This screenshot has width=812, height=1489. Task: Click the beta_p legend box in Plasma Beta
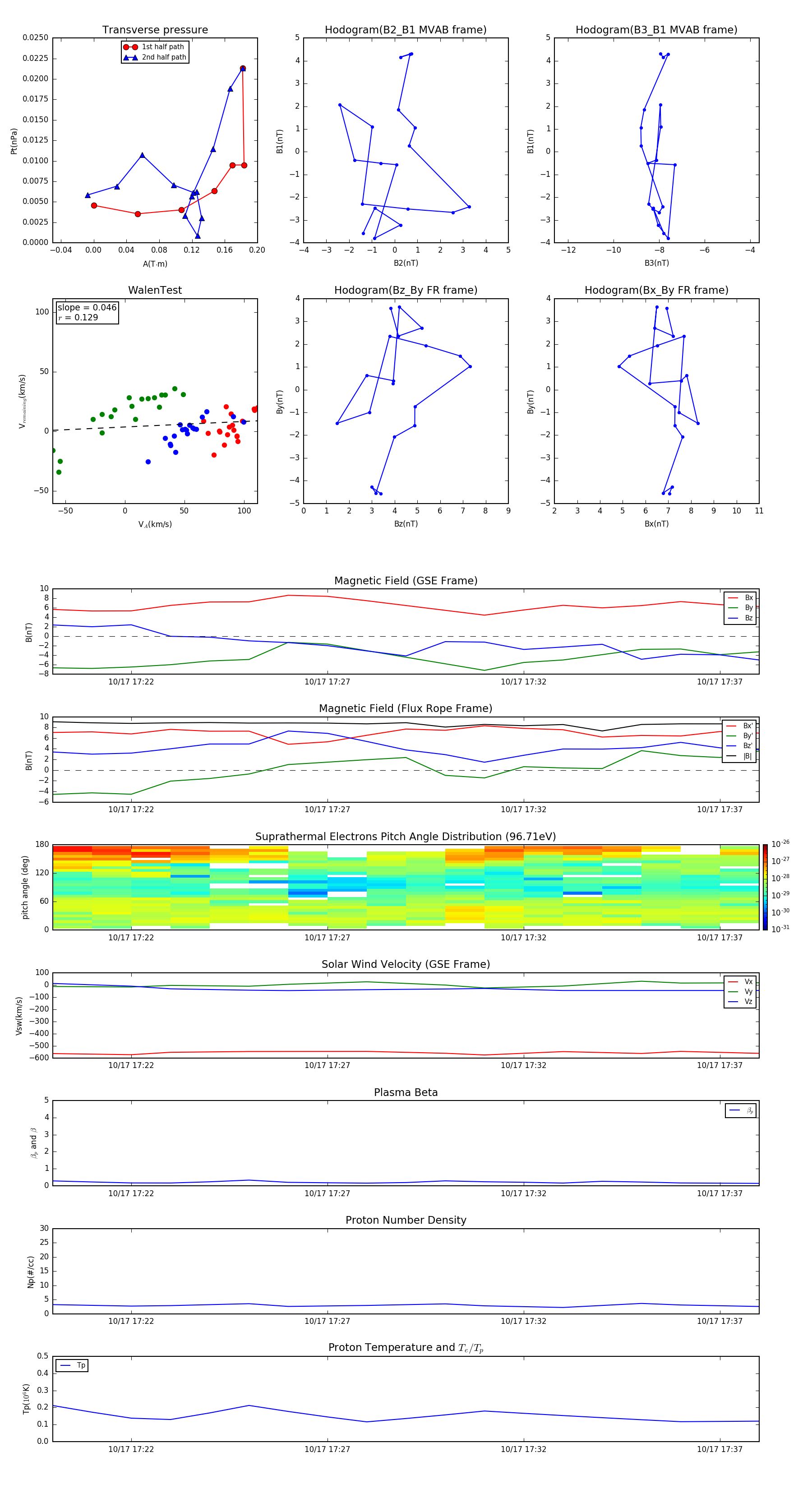pyautogui.click(x=741, y=1110)
